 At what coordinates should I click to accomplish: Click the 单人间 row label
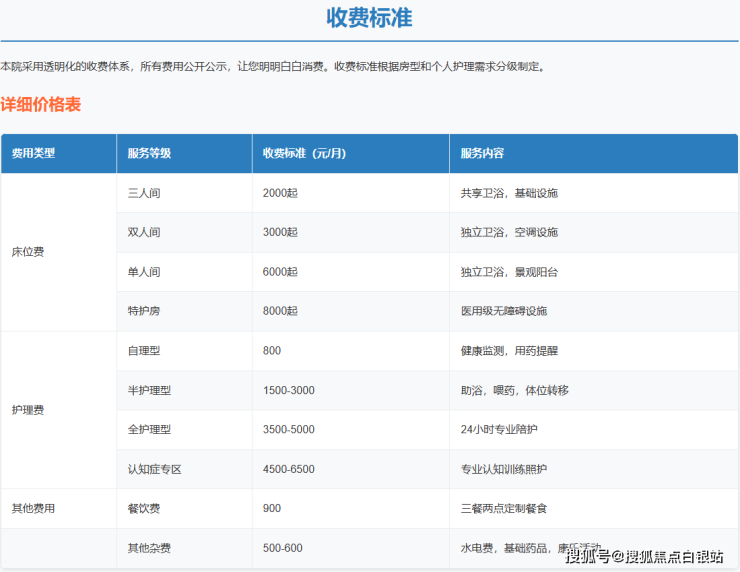tap(144, 272)
